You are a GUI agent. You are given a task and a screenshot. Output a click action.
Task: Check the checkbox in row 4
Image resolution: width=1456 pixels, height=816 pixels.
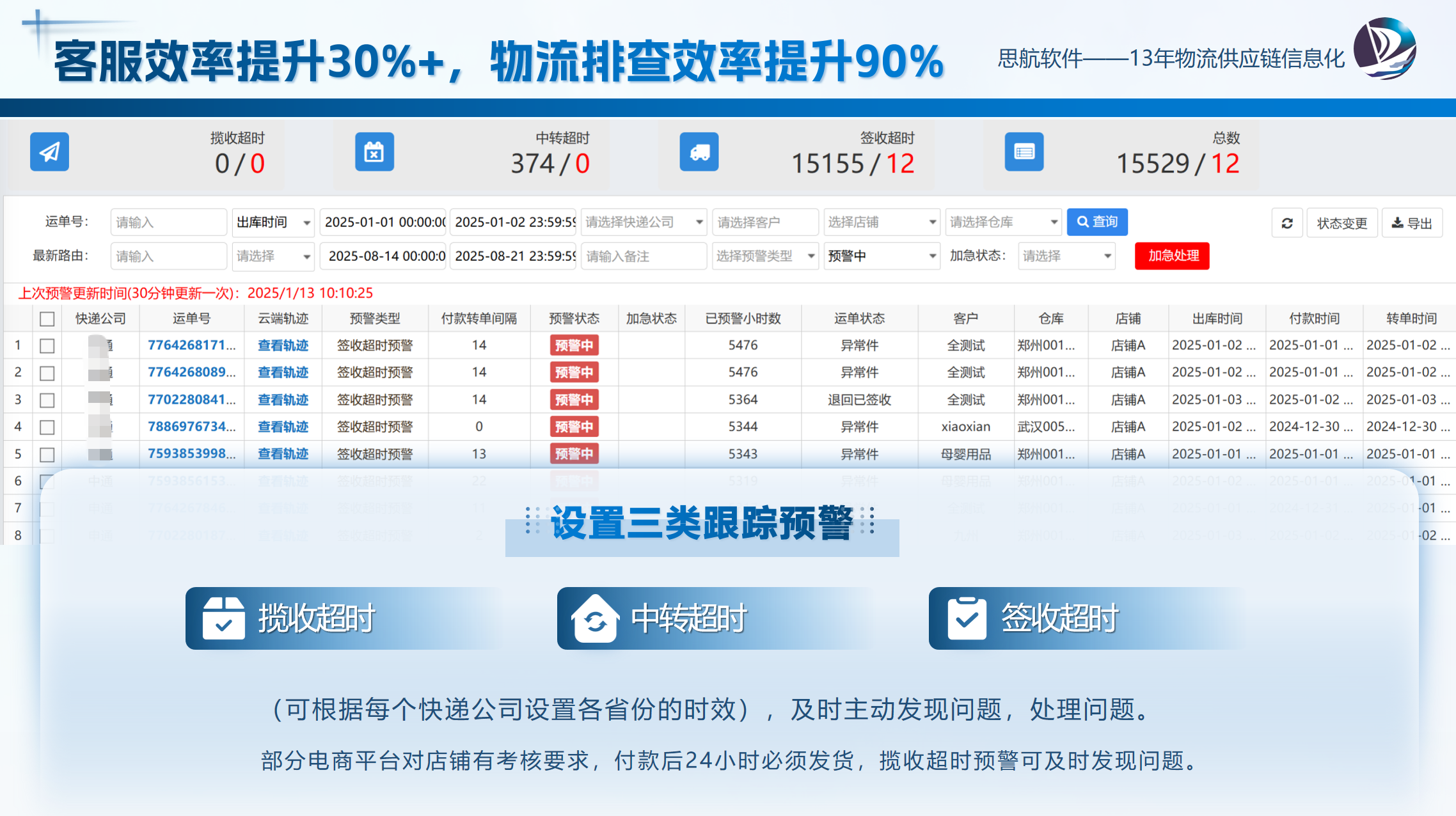[x=47, y=427]
